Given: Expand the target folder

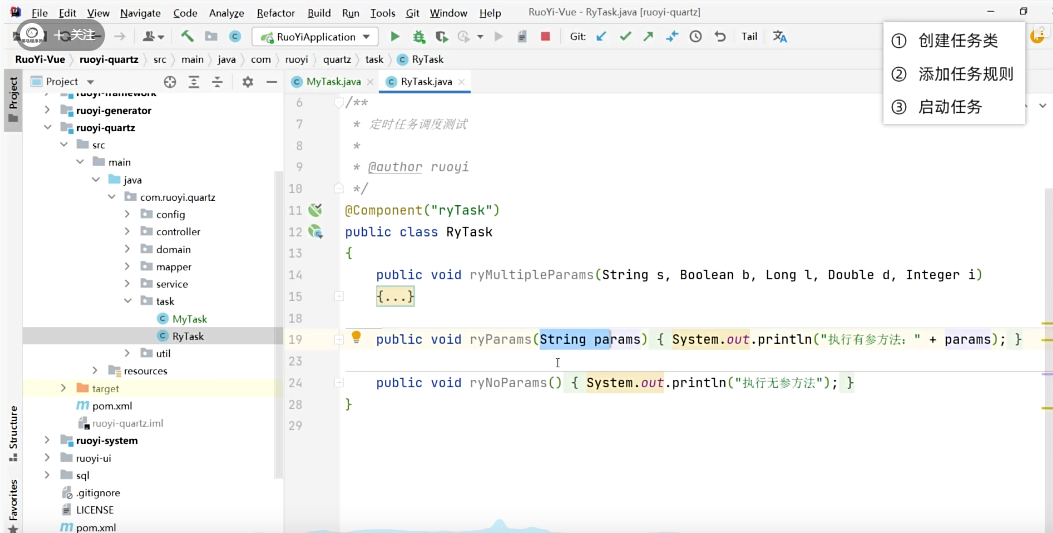Looking at the screenshot, I should (x=63, y=388).
